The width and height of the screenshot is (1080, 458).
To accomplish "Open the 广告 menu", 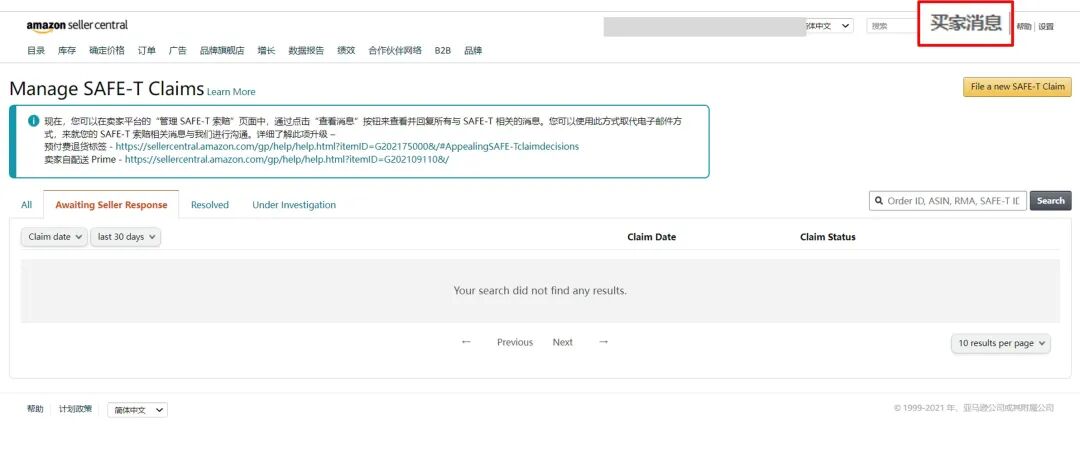I will click(178, 50).
